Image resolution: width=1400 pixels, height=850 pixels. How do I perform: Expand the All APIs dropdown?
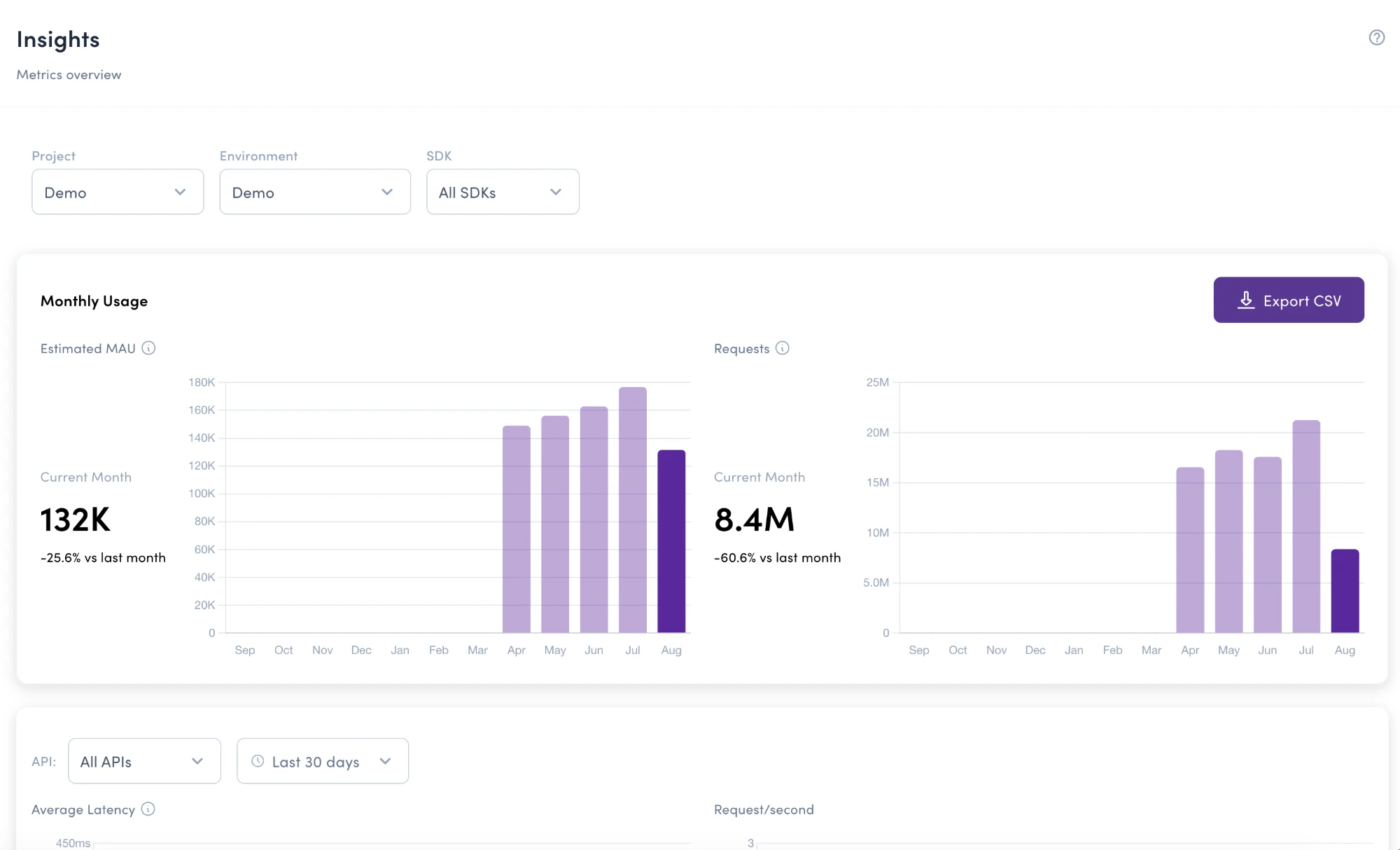tap(144, 761)
